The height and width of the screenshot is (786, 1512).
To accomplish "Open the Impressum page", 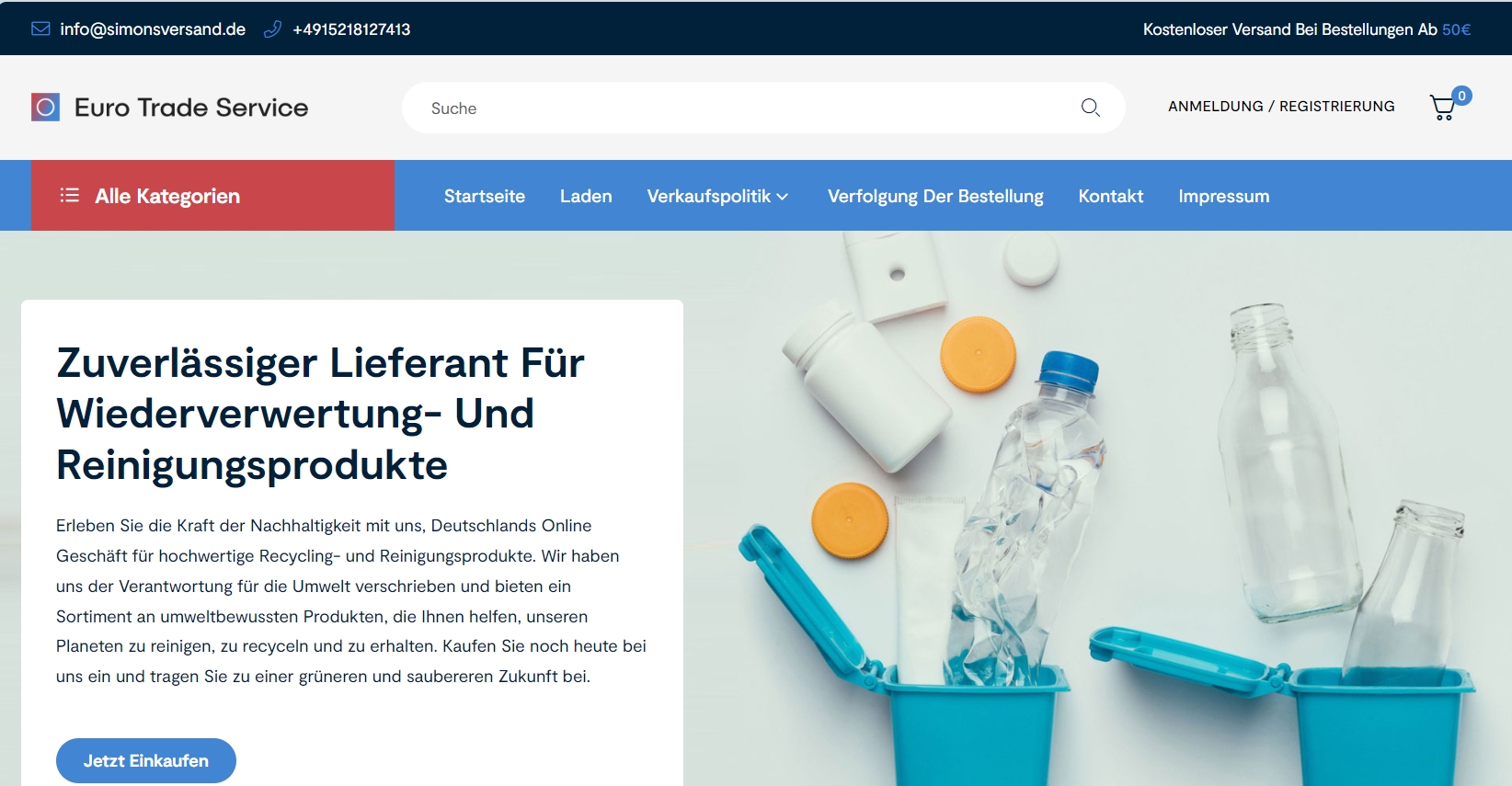I will tap(1224, 197).
